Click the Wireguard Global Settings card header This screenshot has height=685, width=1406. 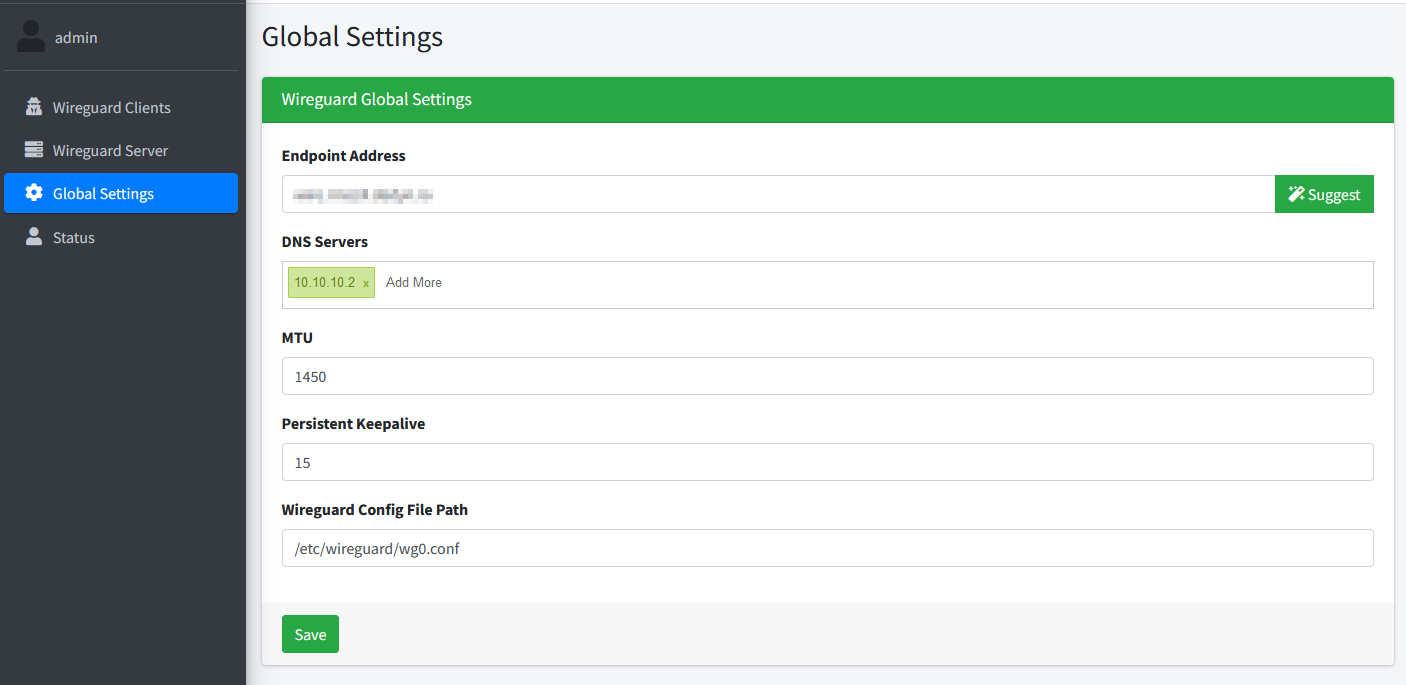click(828, 100)
